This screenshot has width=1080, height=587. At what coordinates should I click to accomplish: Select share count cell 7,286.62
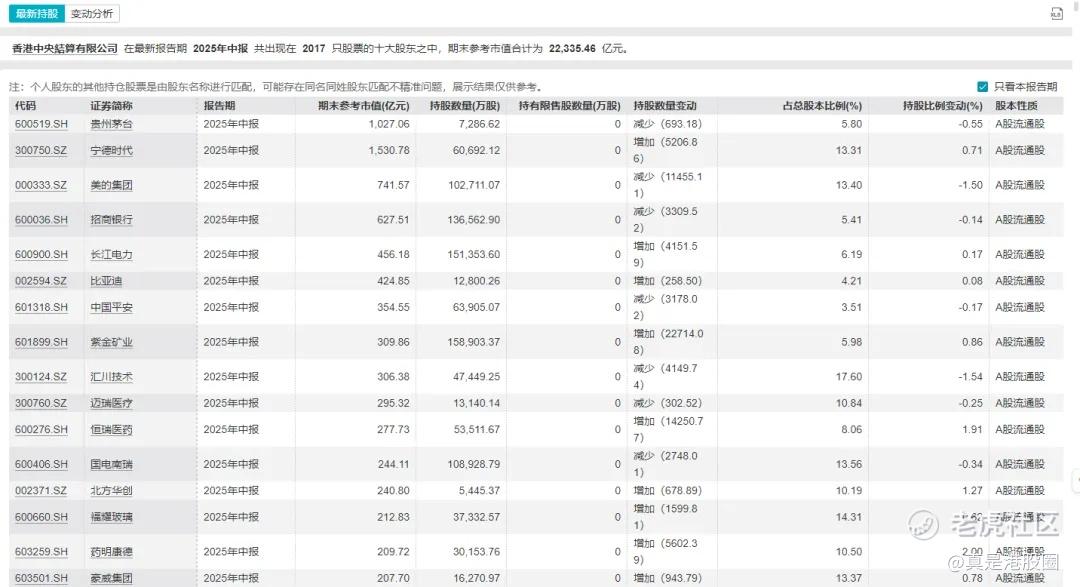pos(479,124)
